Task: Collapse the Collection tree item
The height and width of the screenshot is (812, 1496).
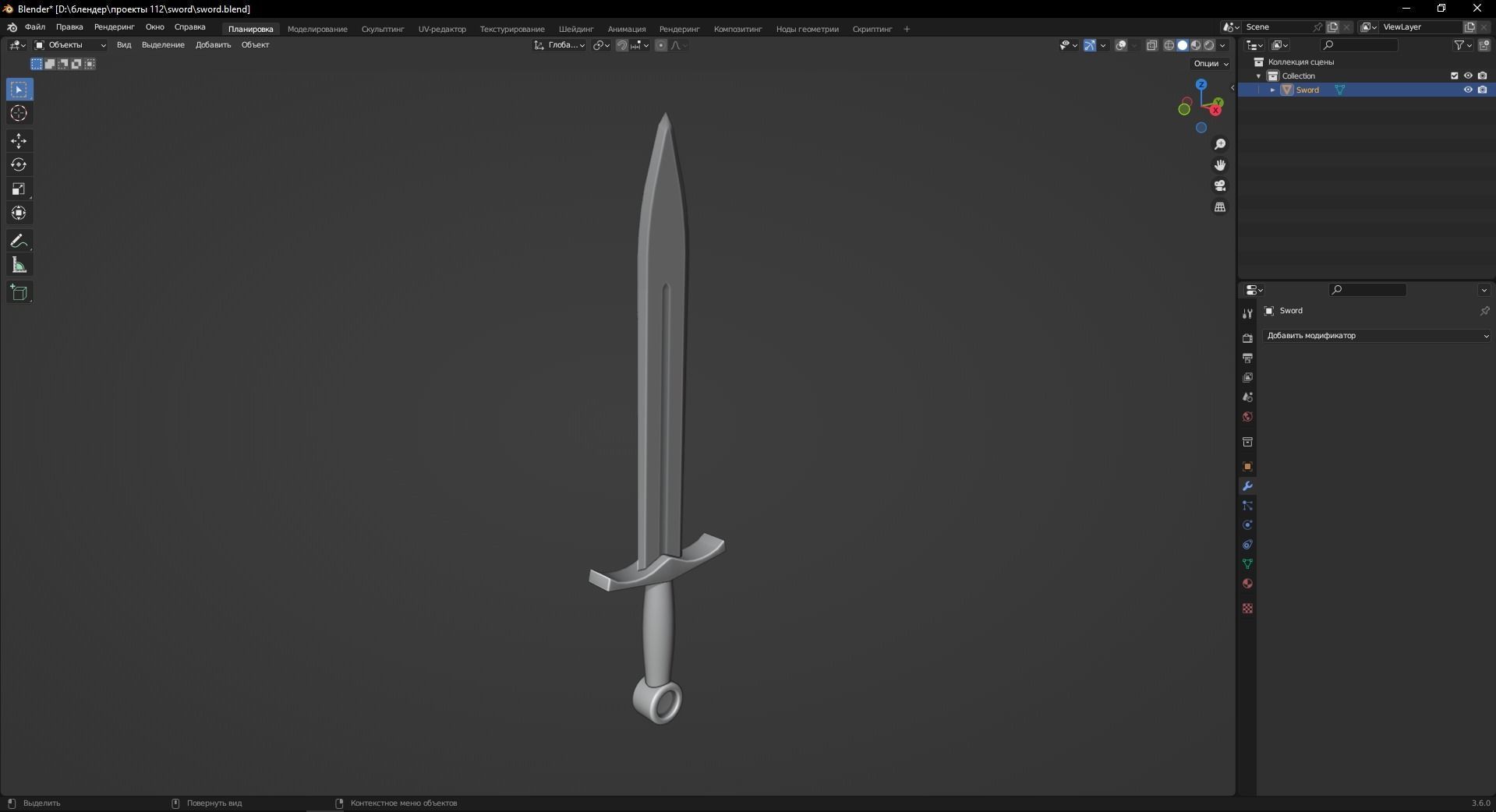Action: click(1258, 76)
